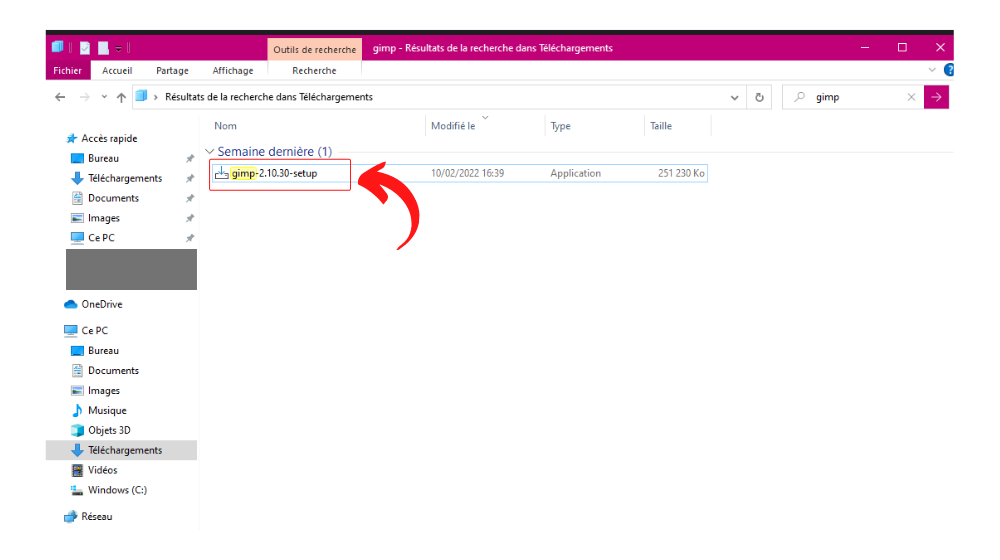Screen dimensions: 1000x560
Task: Expand the ribbon with the chevron
Action: click(932, 70)
